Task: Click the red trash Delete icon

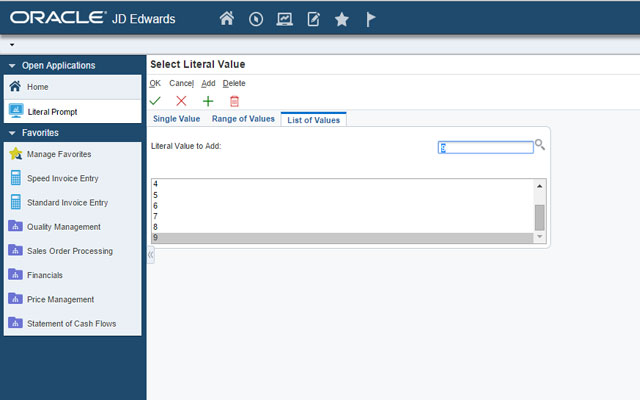Action: (x=234, y=101)
